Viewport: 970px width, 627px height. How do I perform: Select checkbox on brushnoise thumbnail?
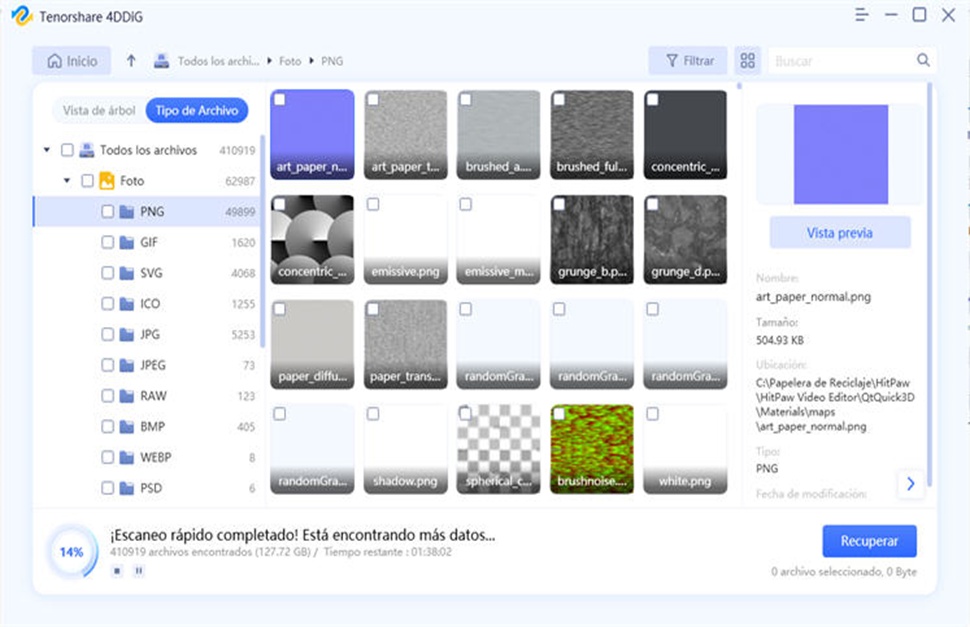pos(559,414)
